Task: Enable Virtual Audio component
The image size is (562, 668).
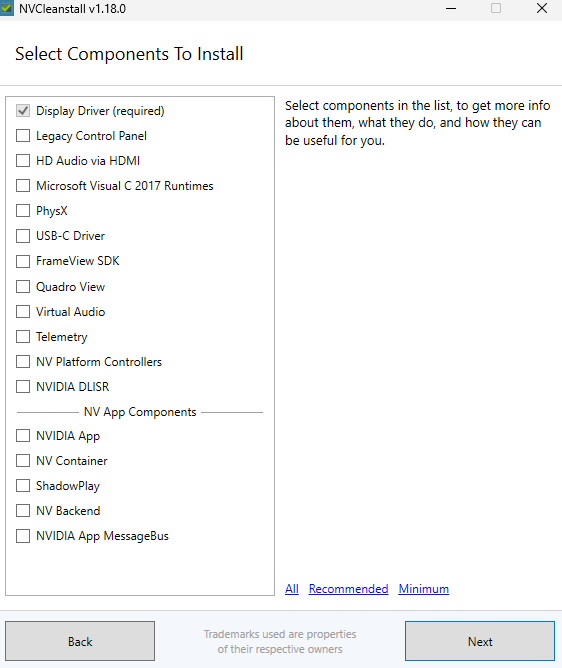Action: click(23, 311)
